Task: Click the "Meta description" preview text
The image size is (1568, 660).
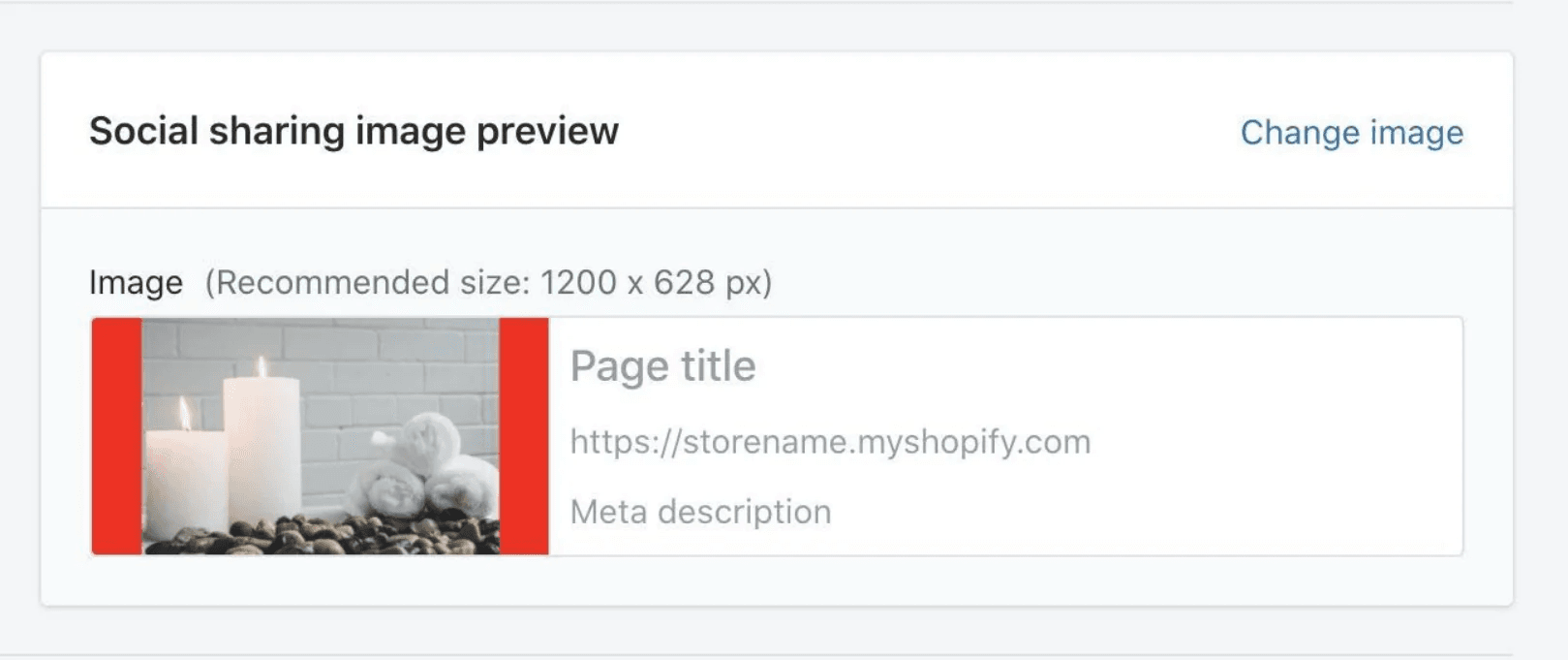Action: point(700,512)
